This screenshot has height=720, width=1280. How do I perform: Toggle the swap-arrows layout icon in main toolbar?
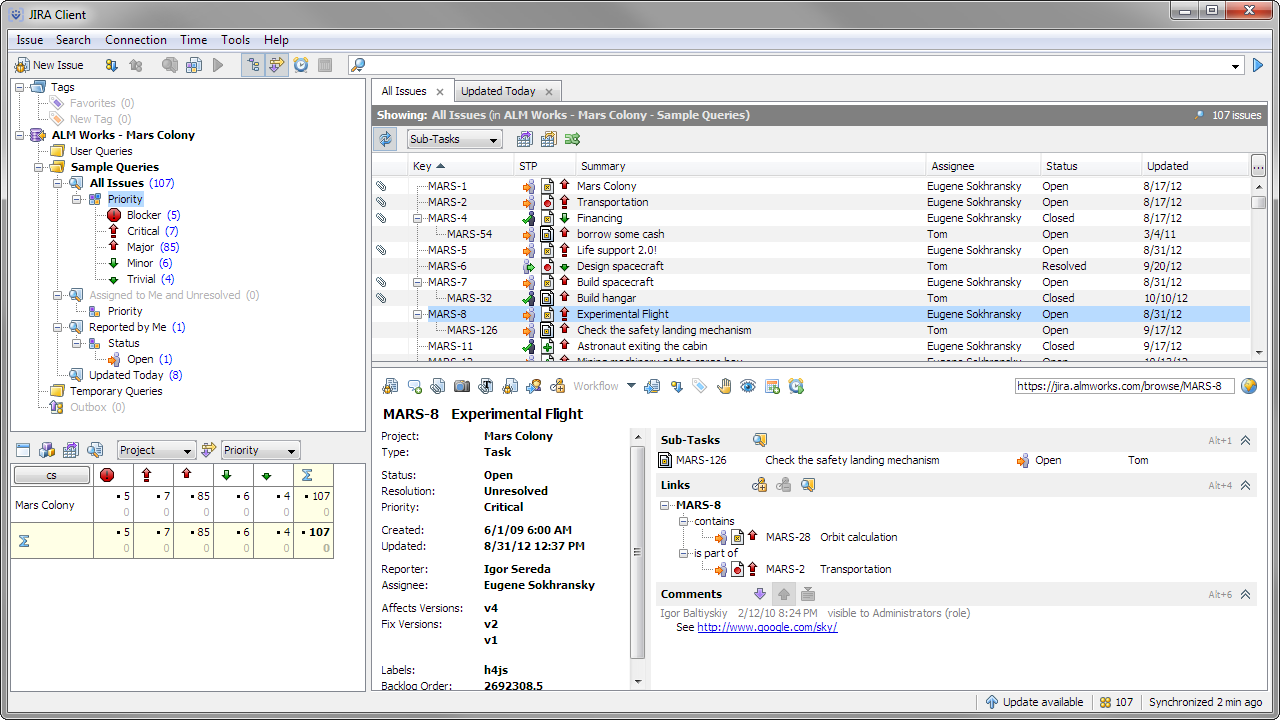pos(277,65)
